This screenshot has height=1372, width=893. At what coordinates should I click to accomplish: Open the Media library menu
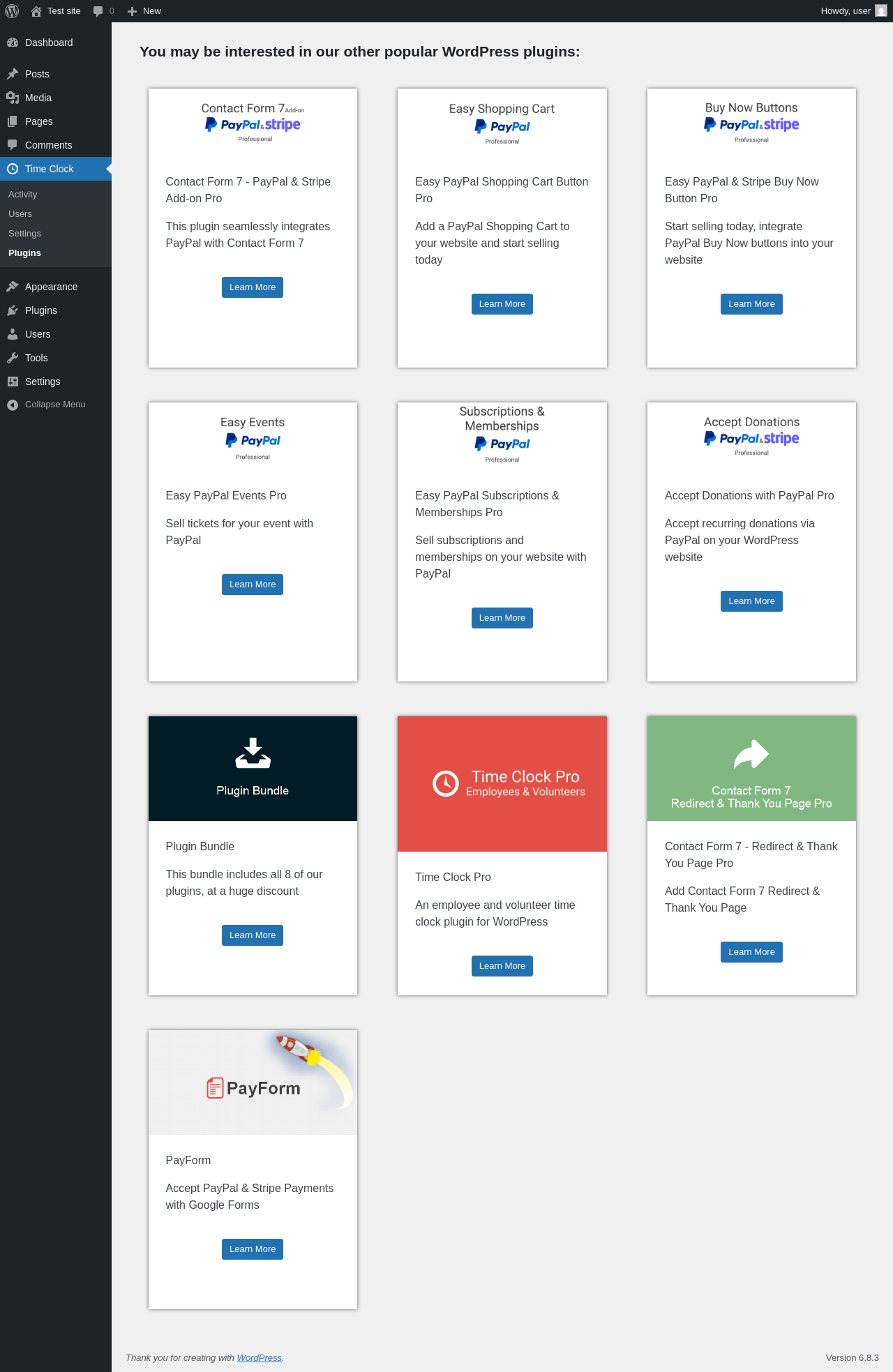click(56, 98)
